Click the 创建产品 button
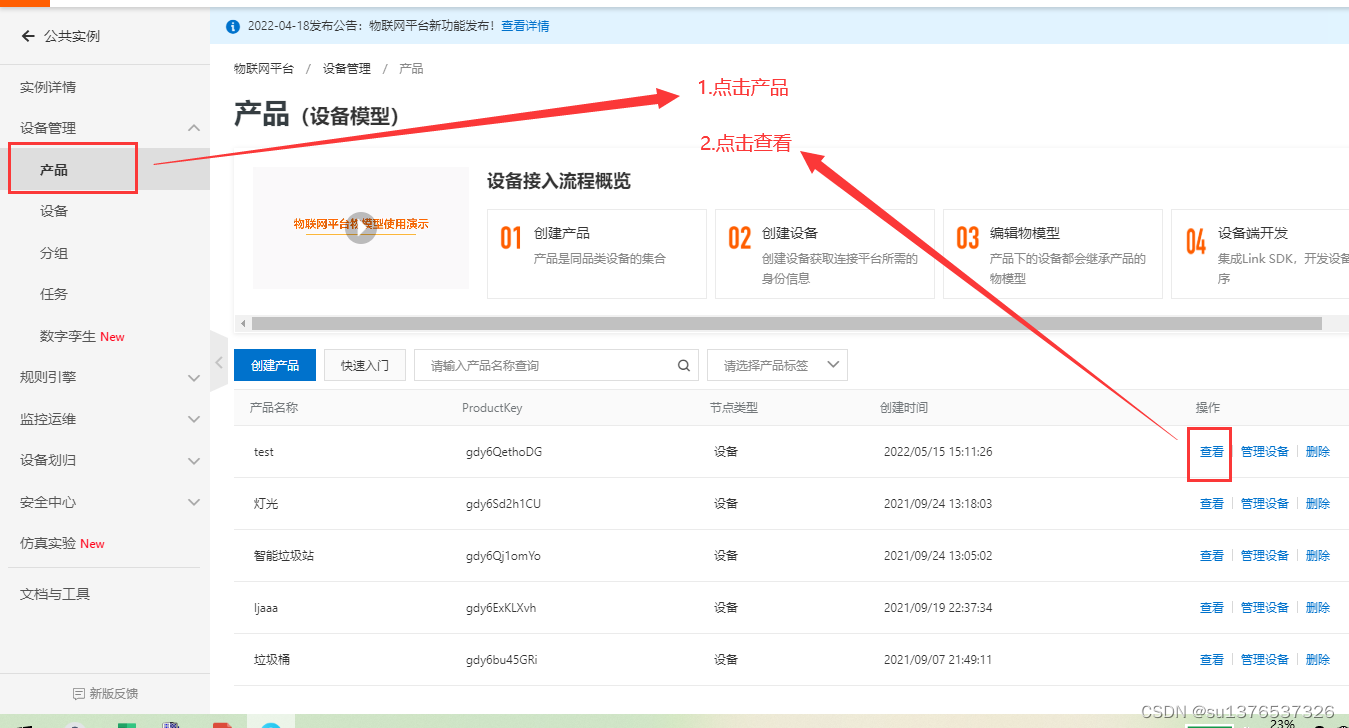 (275, 365)
